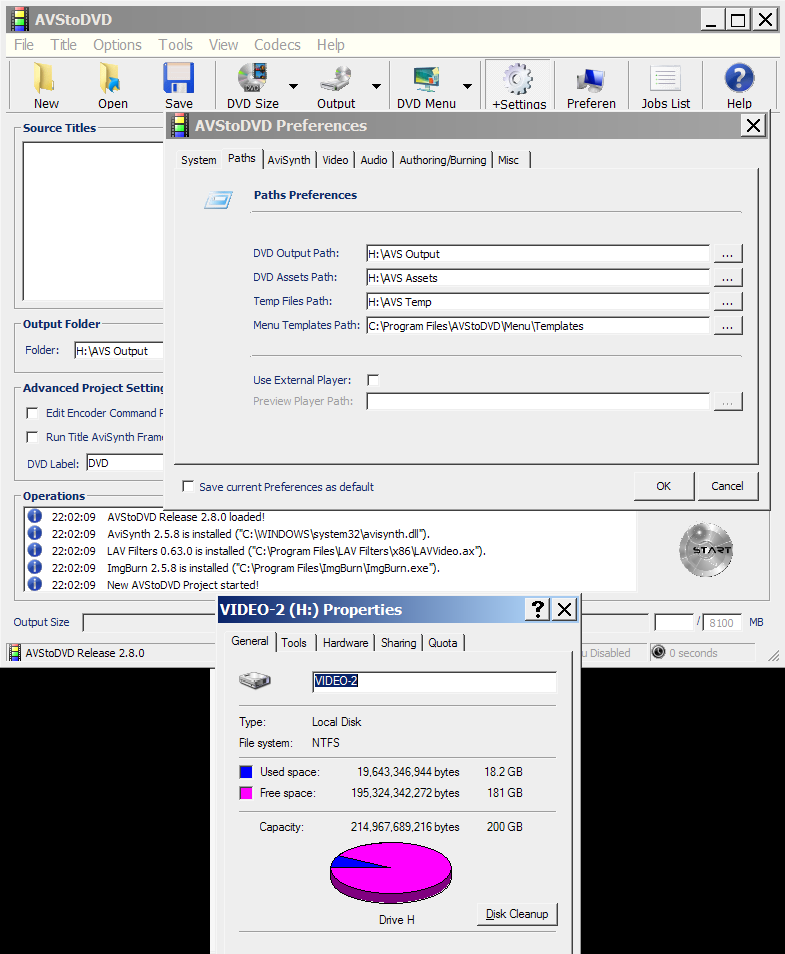Image resolution: width=785 pixels, height=954 pixels.
Task: Click the info icon beside the ImgBurn log entry
Action: pos(35,567)
